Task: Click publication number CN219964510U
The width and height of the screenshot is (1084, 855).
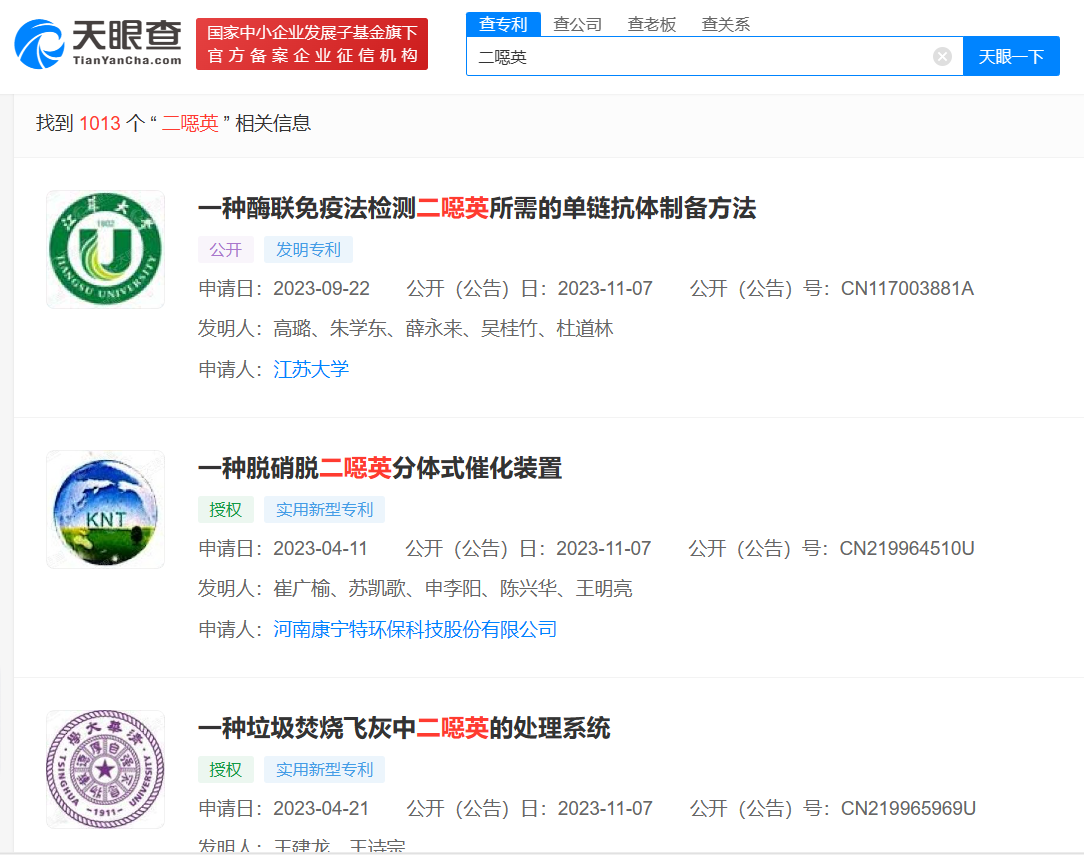Action: pos(907,548)
